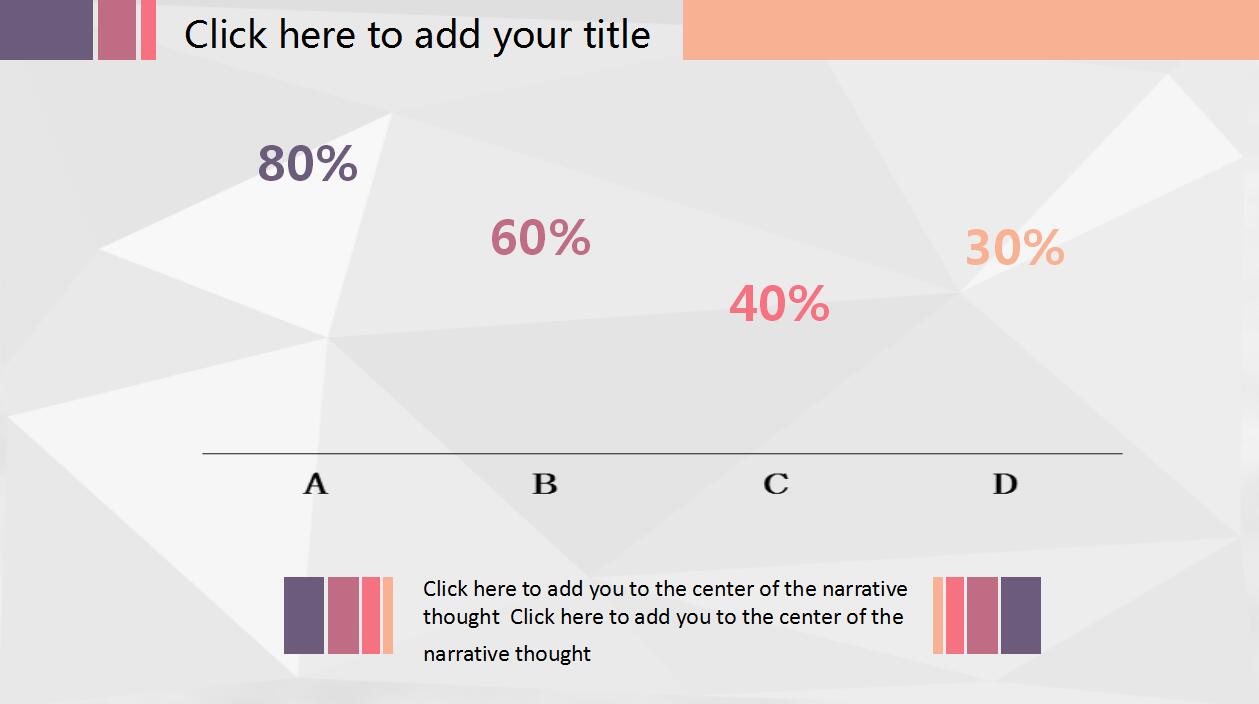Select the pink bar left of narrative text
Image resolution: width=1259 pixels, height=704 pixels.
point(371,615)
